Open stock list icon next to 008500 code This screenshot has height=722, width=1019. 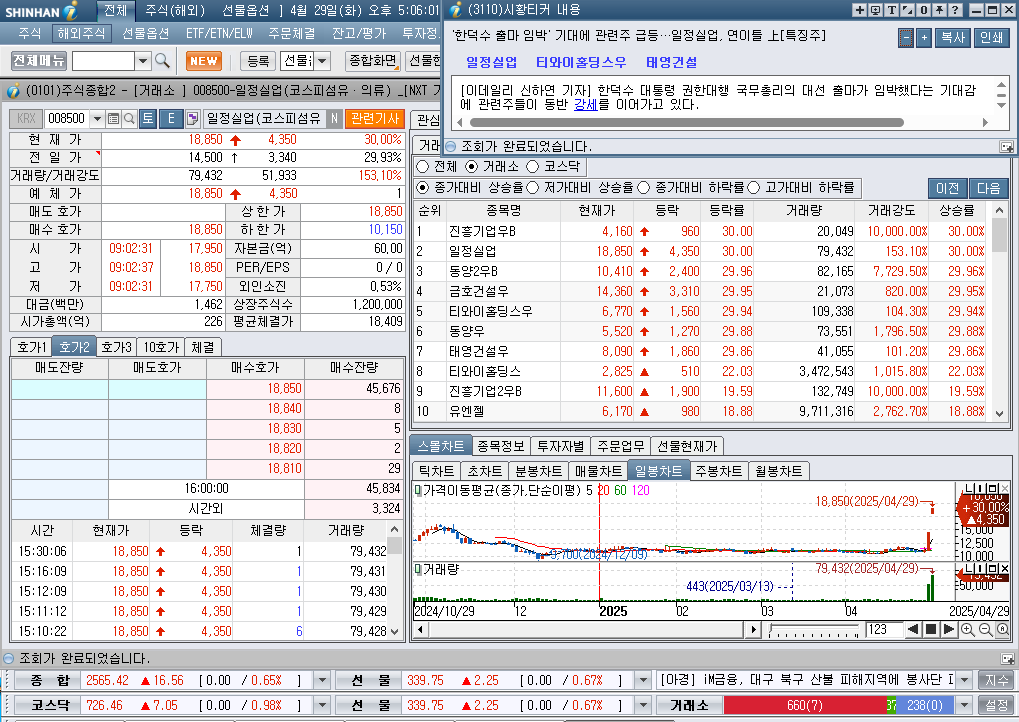[114, 118]
